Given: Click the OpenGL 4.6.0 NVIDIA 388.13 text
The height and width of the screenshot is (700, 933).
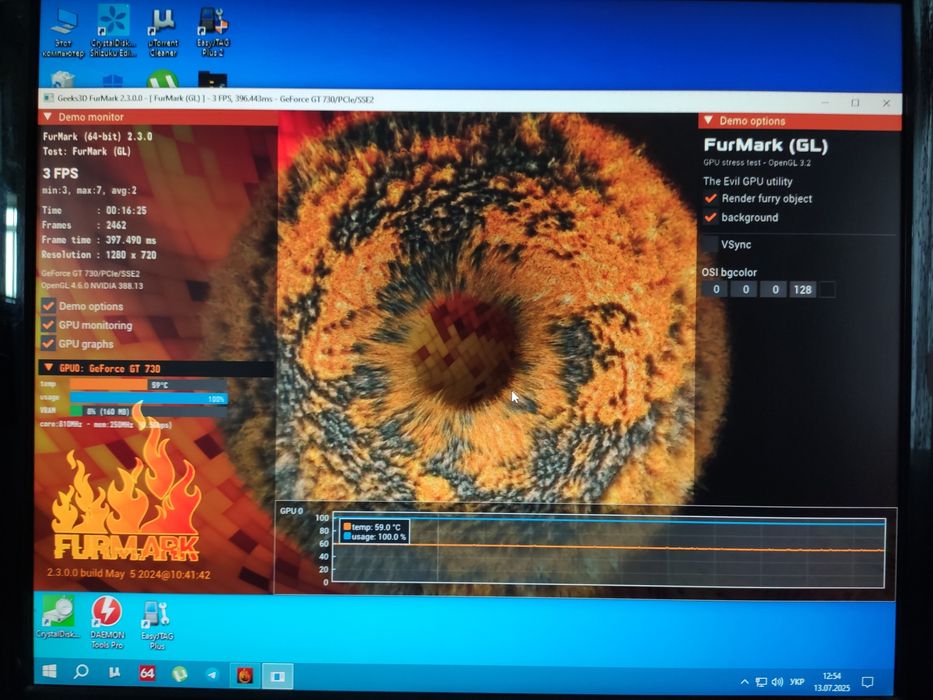Looking at the screenshot, I should tap(92, 286).
